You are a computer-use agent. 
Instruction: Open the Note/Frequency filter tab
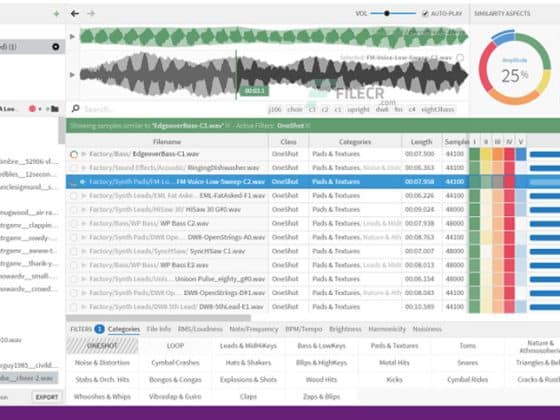[254, 329]
